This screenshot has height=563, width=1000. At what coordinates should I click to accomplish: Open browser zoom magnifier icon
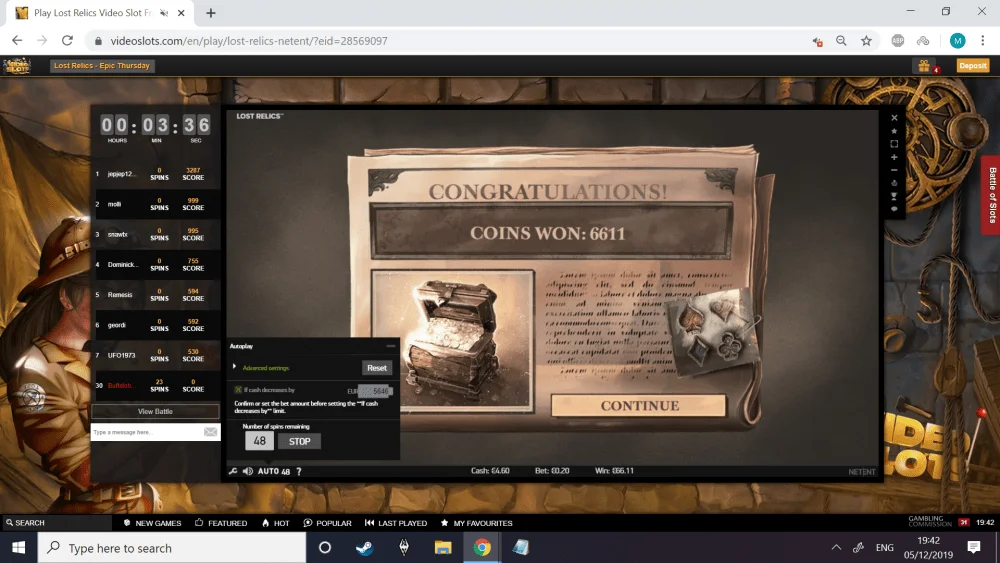[x=841, y=41]
